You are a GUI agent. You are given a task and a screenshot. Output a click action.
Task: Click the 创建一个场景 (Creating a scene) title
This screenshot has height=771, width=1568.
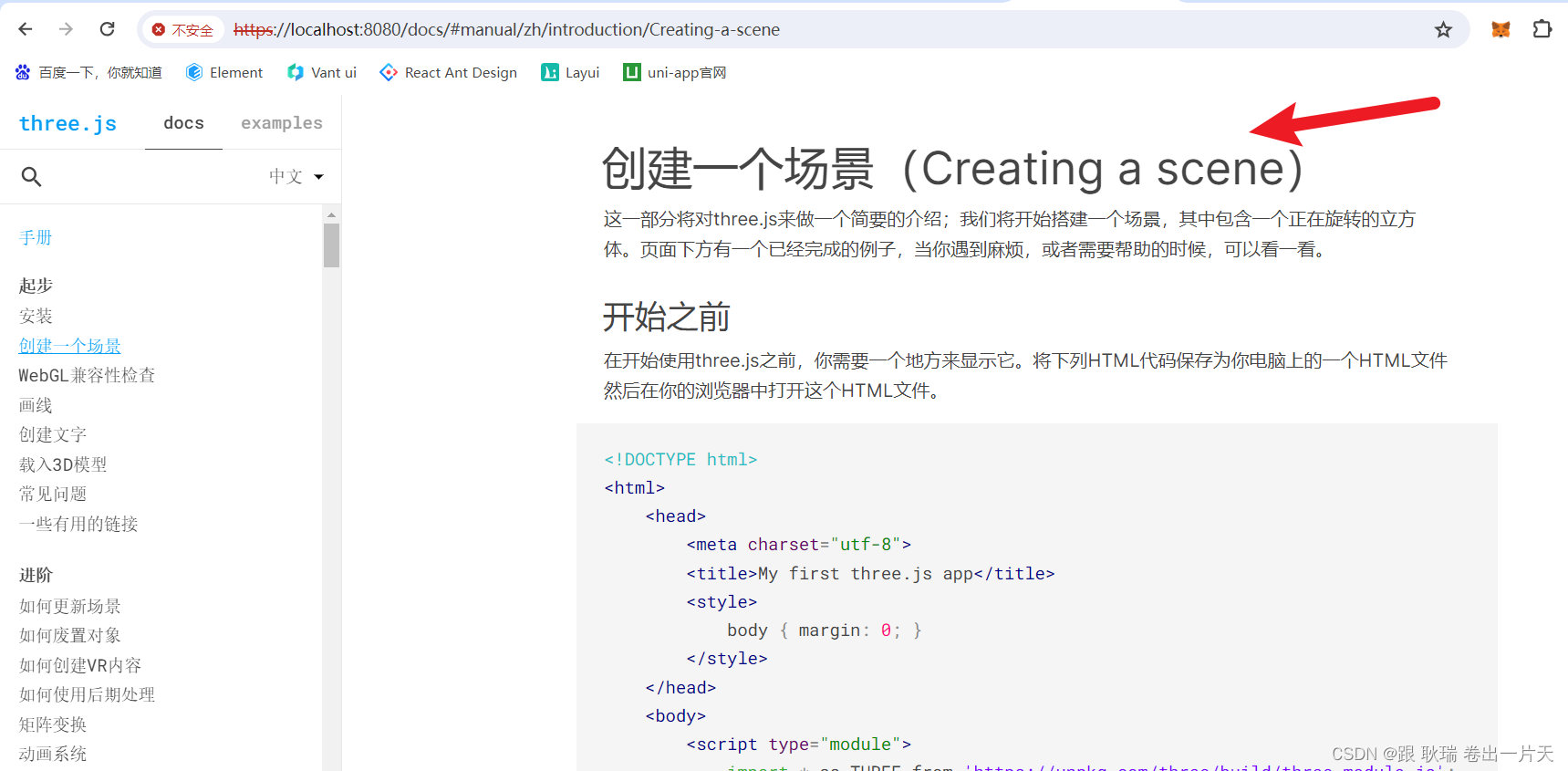click(x=952, y=169)
